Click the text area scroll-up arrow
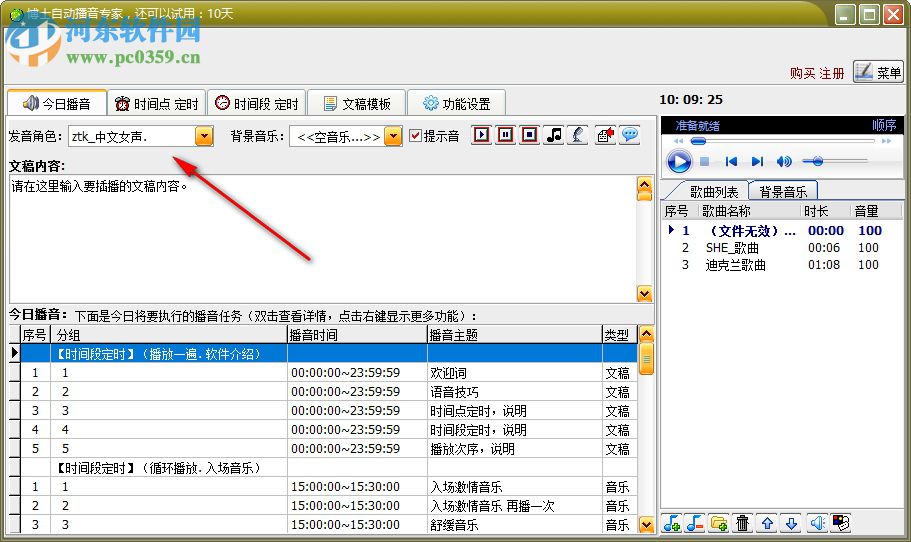911x542 pixels. coord(644,186)
